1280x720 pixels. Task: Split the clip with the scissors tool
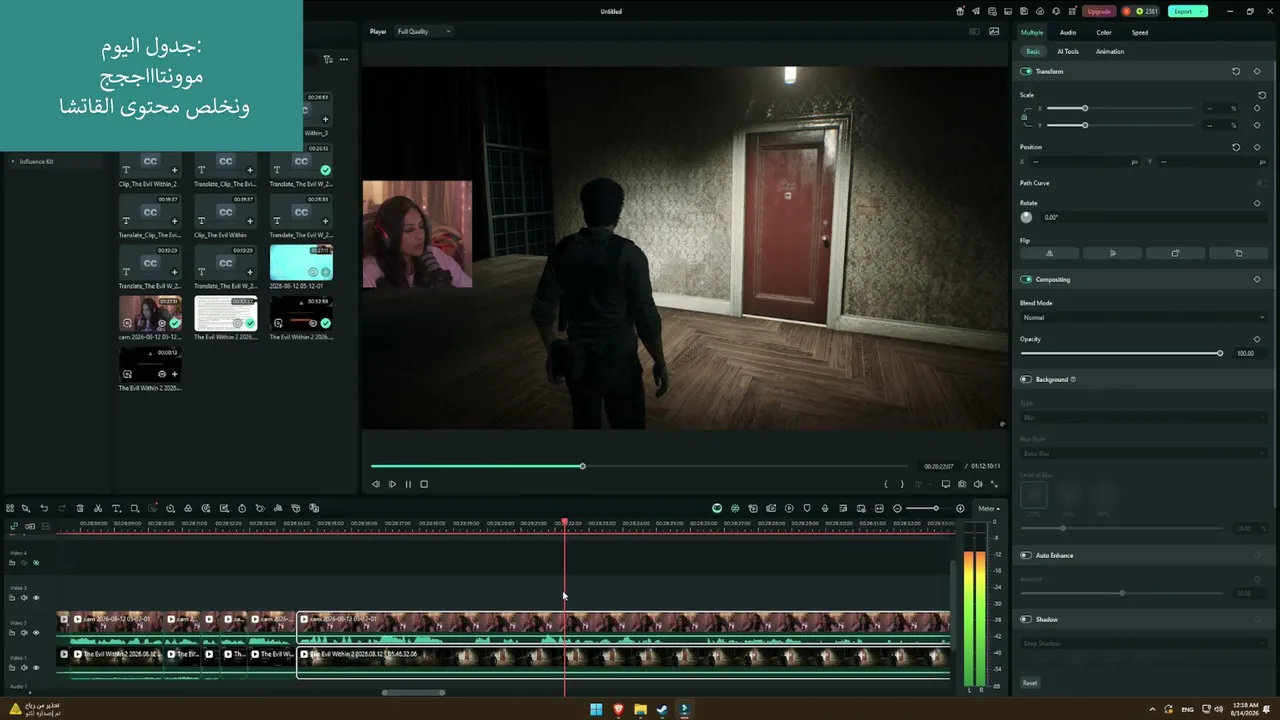(98, 508)
